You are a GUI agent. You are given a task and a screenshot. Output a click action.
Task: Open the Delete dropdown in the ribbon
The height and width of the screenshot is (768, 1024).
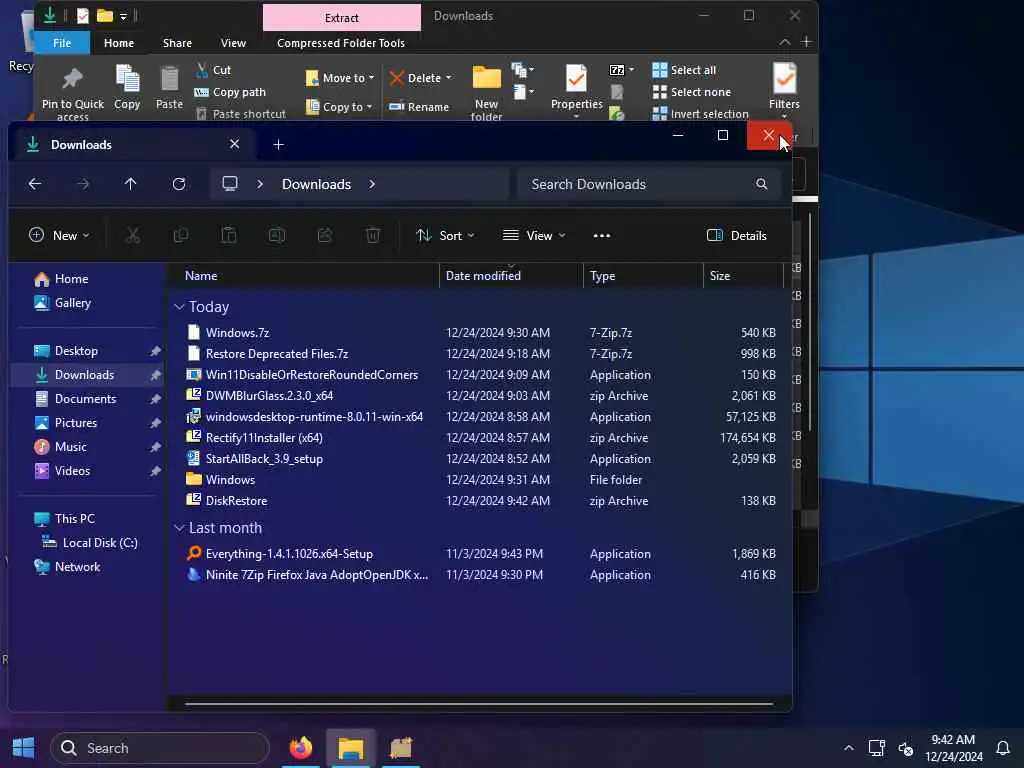click(421, 78)
